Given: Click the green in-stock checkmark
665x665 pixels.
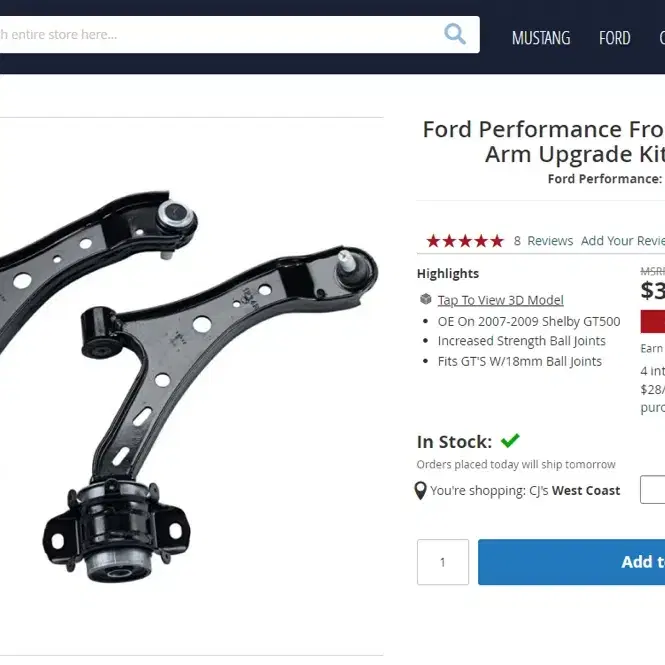Looking at the screenshot, I should click(x=510, y=441).
